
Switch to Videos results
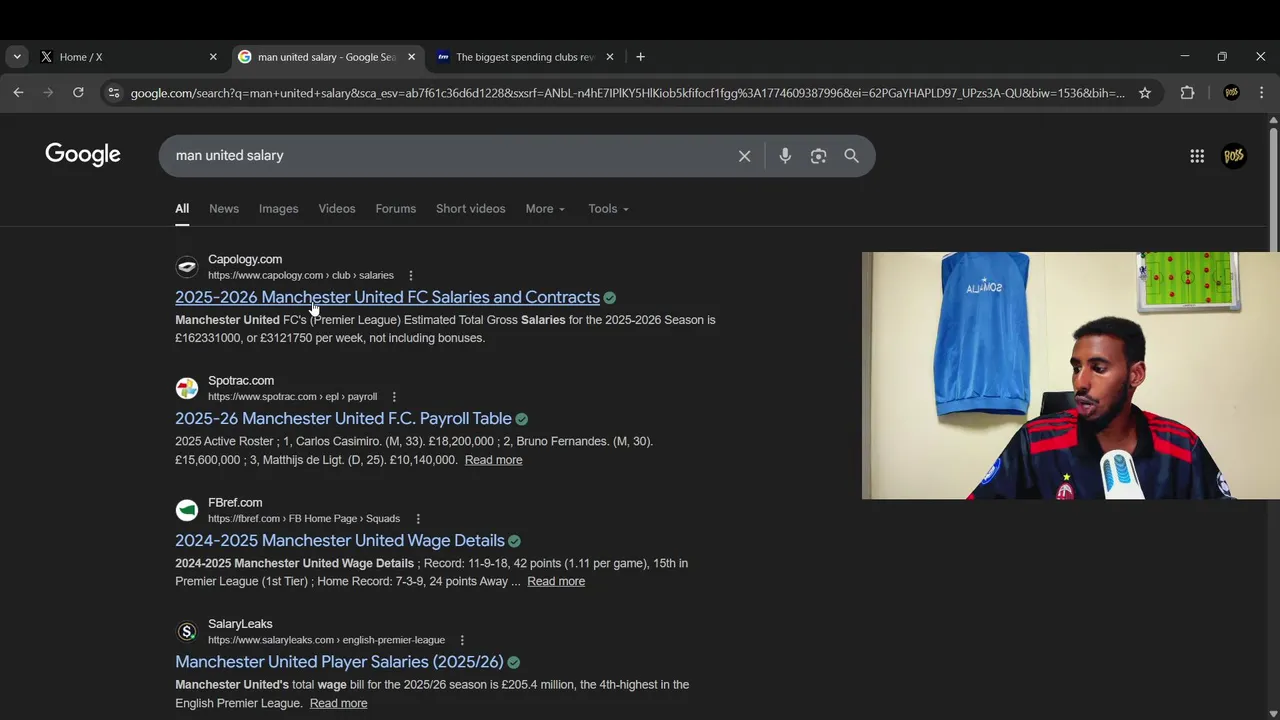click(337, 209)
